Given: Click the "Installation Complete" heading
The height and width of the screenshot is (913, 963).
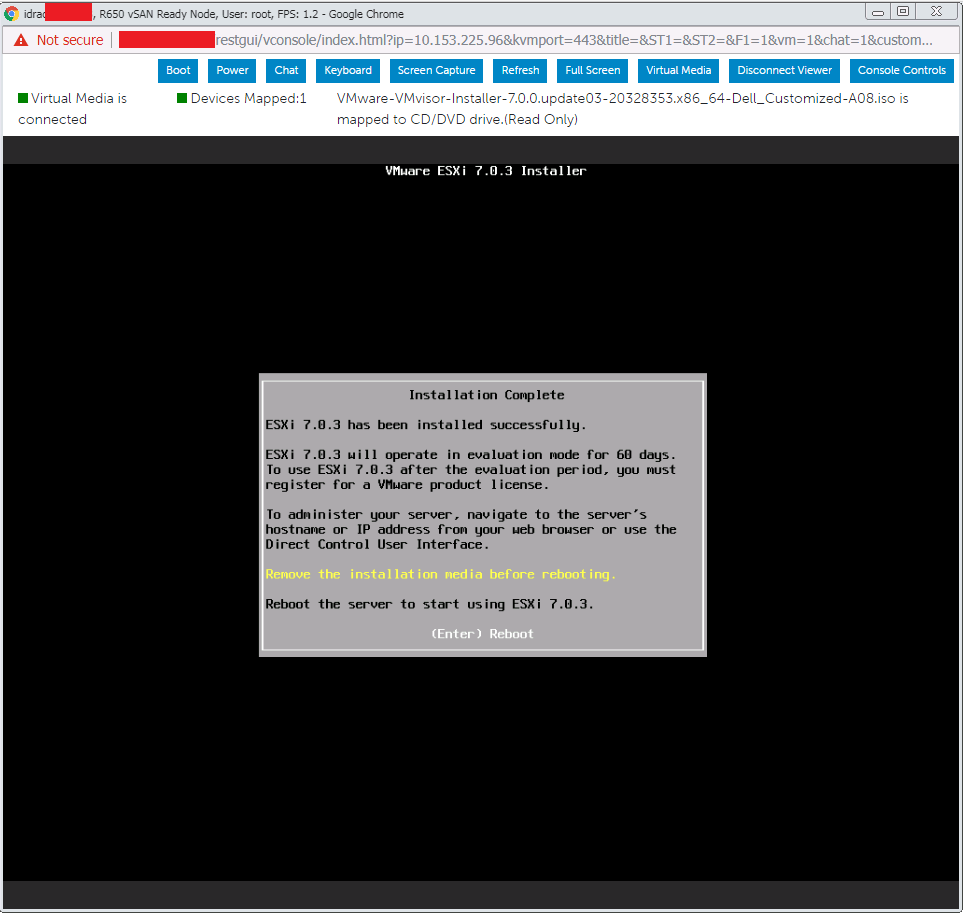Looking at the screenshot, I should coord(486,395).
